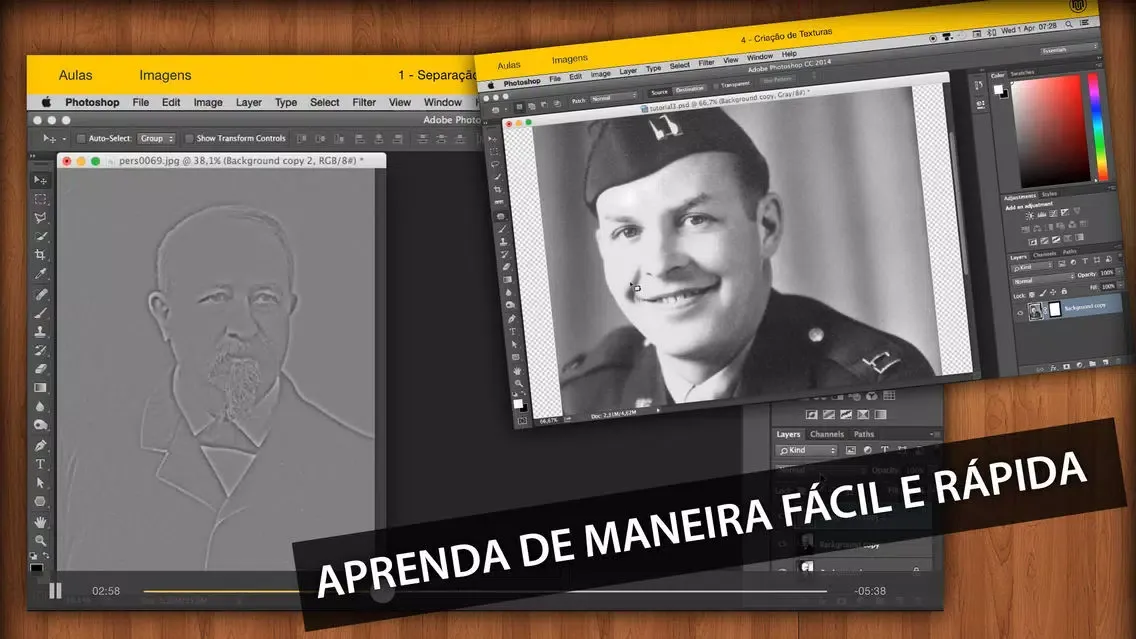Select the Gradient tool in left window toolbox
The width and height of the screenshot is (1136, 639).
(x=41, y=388)
